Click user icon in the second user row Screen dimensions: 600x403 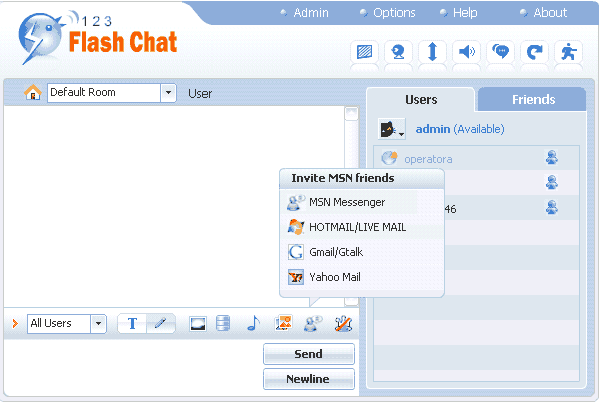pos(551,183)
